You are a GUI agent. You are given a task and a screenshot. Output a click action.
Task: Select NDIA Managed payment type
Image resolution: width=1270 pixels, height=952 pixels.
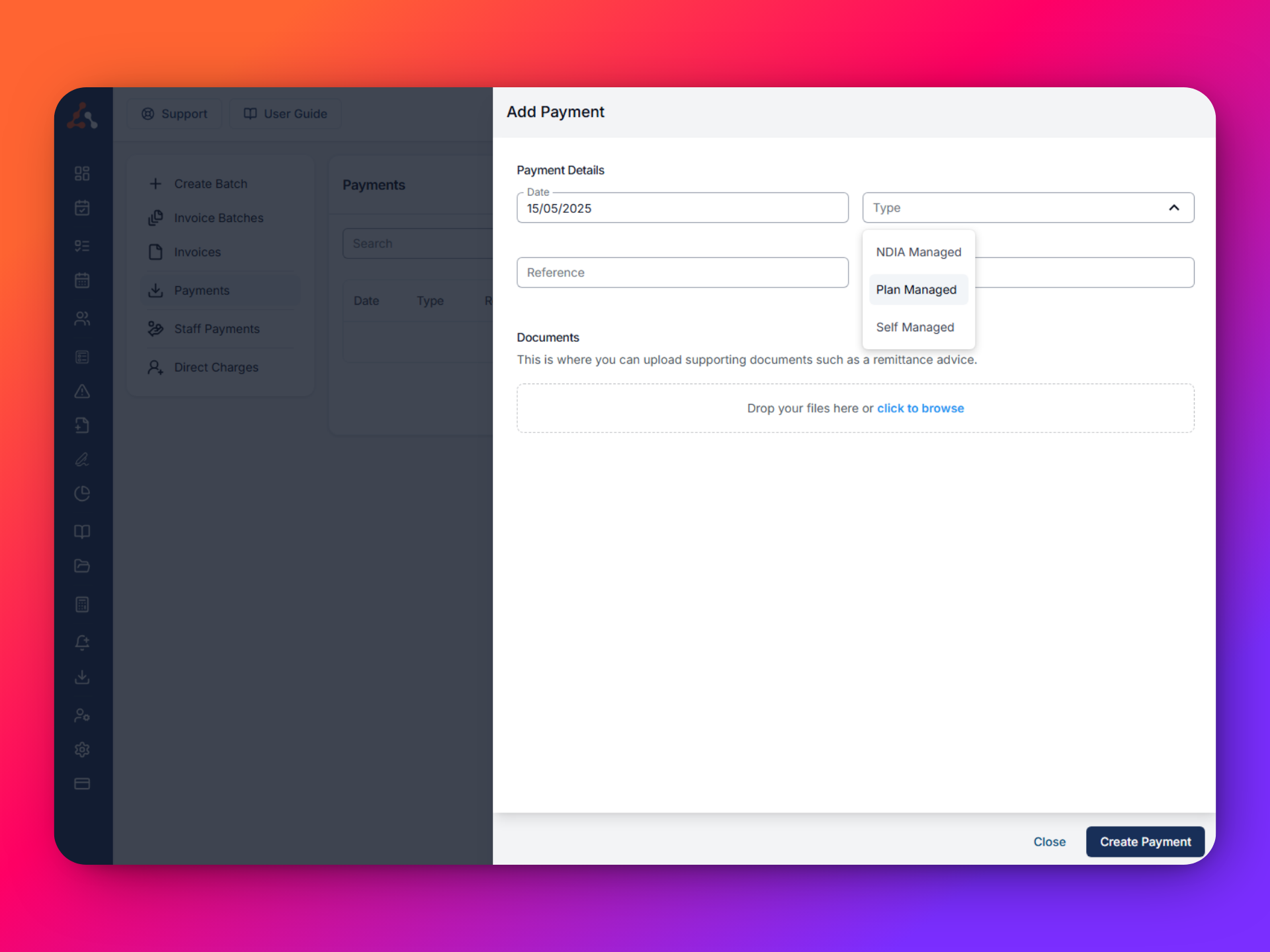tap(919, 252)
